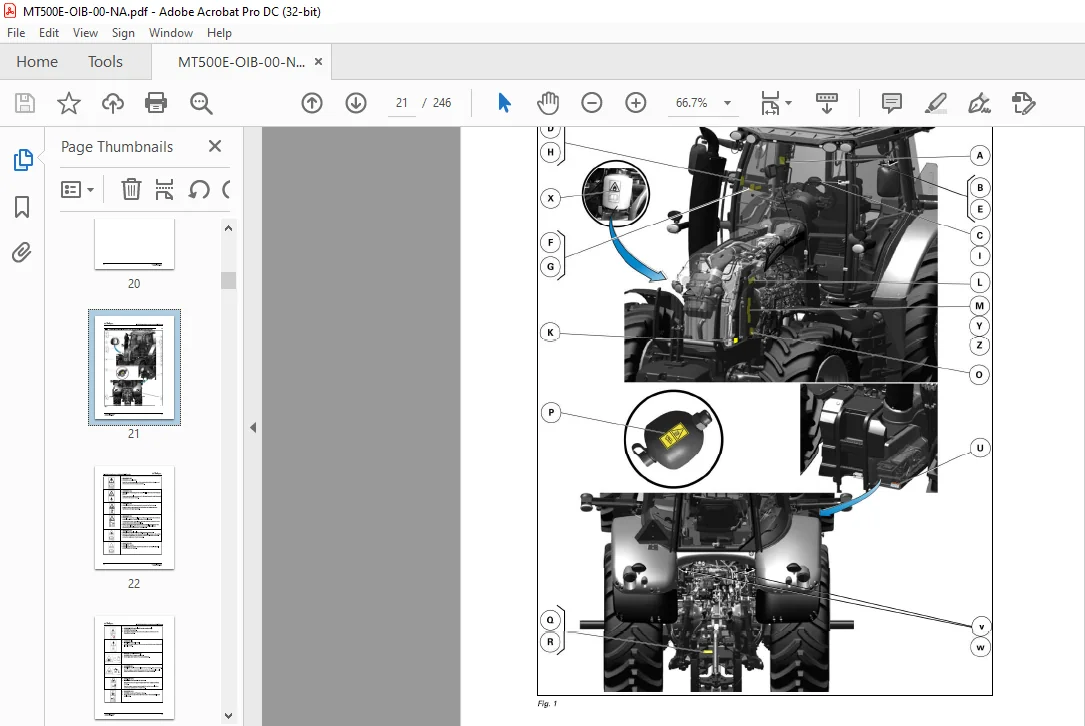Click thumbnail scrollbar up arrow

(x=228, y=228)
